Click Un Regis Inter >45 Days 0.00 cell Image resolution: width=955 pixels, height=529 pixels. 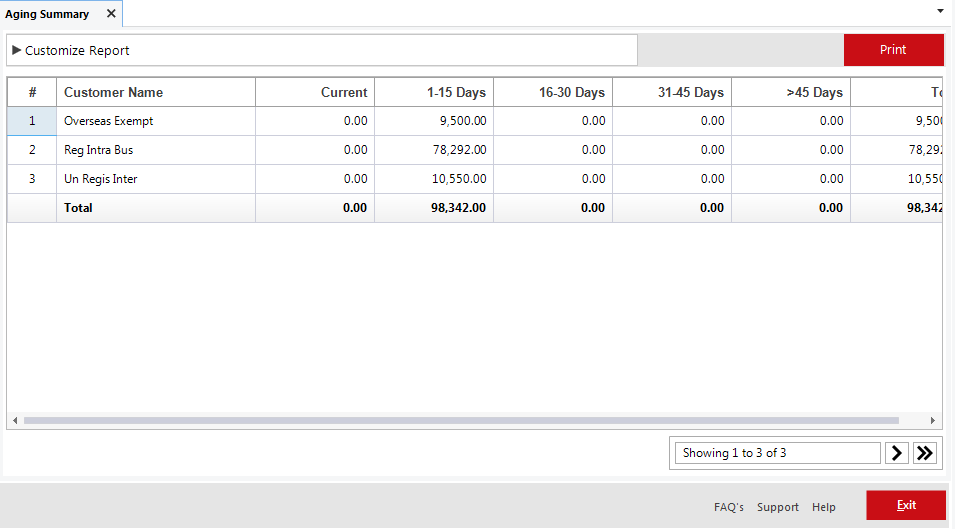791,179
